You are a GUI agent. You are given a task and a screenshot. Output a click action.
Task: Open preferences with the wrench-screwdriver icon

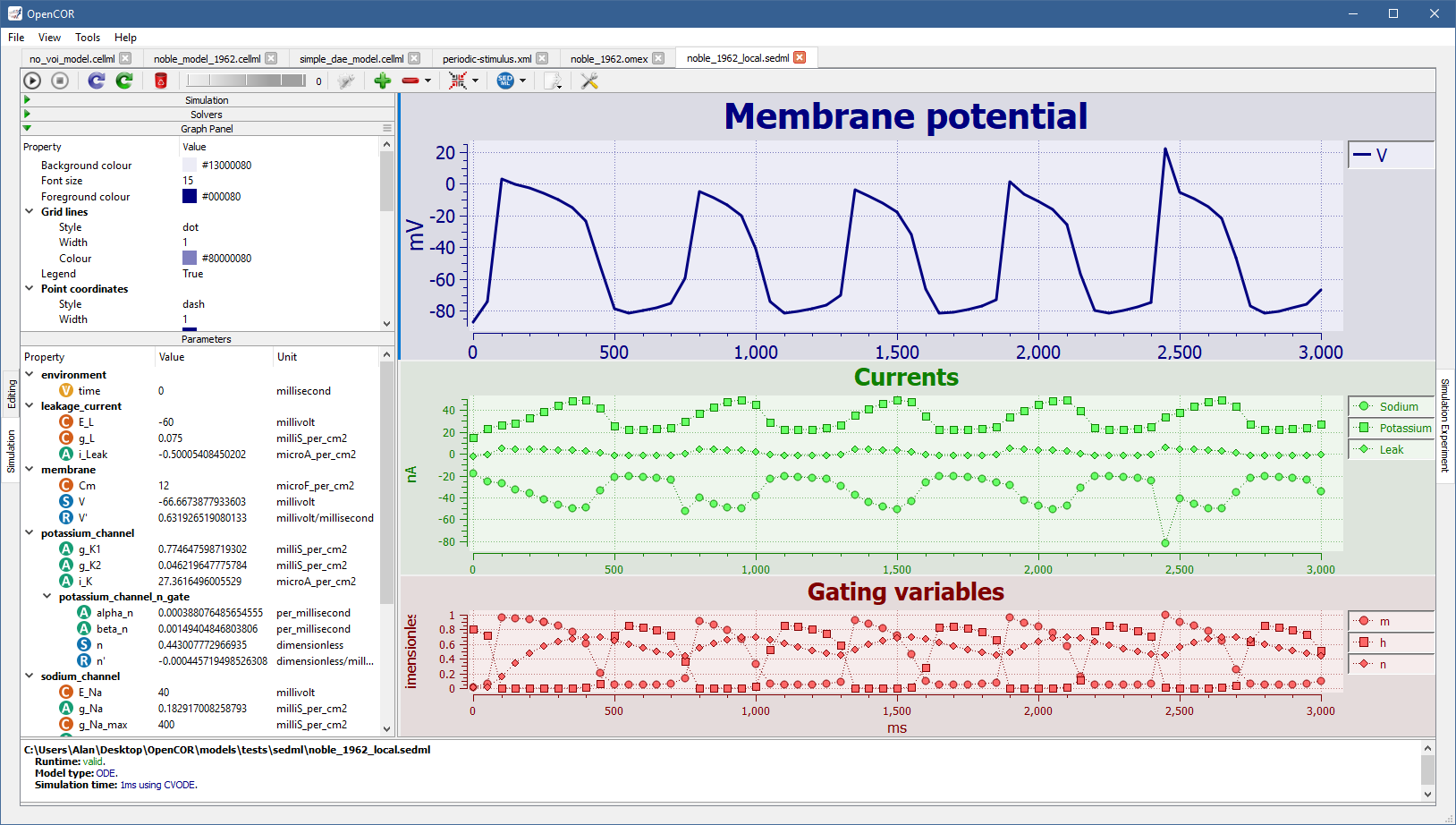[x=589, y=81]
